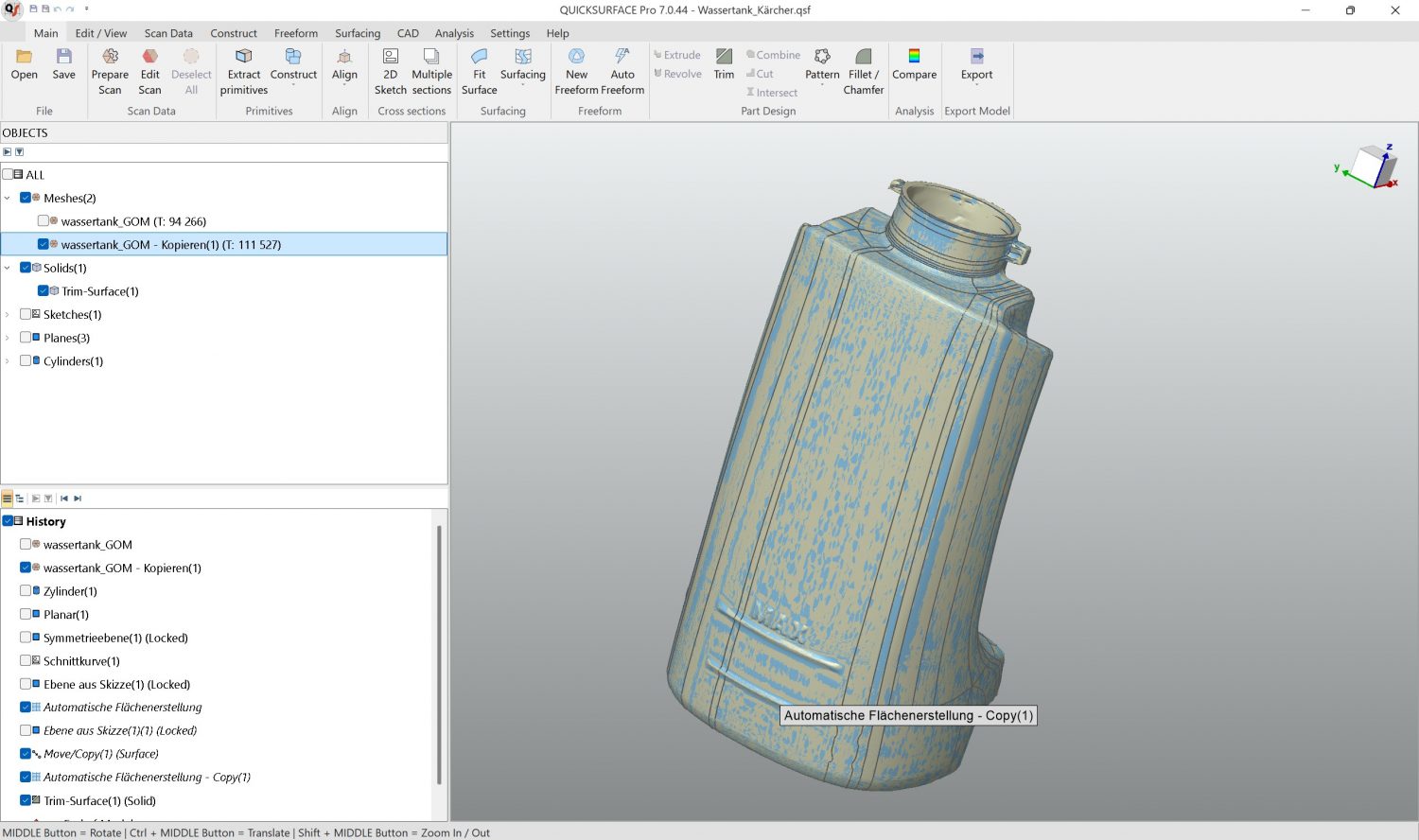The width and height of the screenshot is (1419, 840).
Task: Click the history panel vertical scrollbar
Action: (439, 653)
